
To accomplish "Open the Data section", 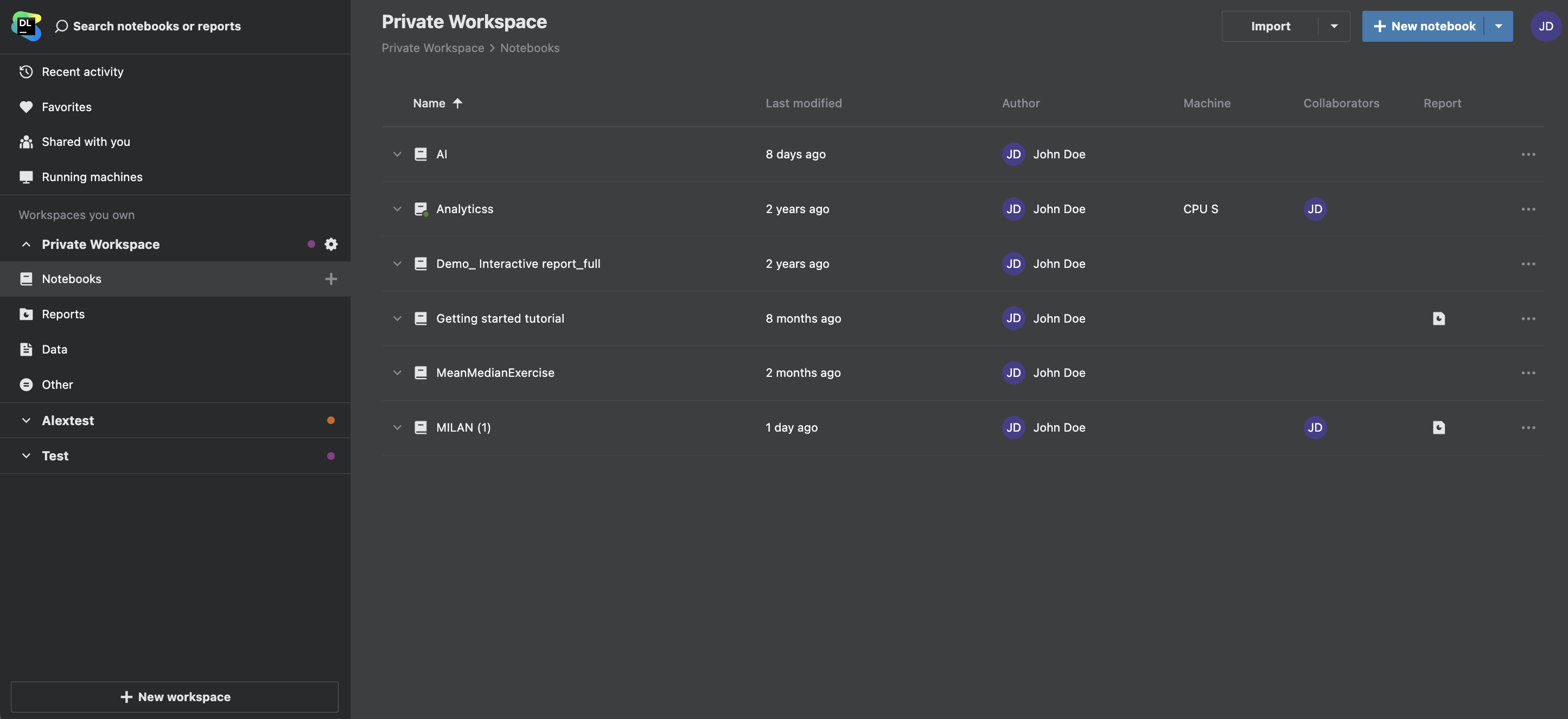I will pyautogui.click(x=54, y=349).
